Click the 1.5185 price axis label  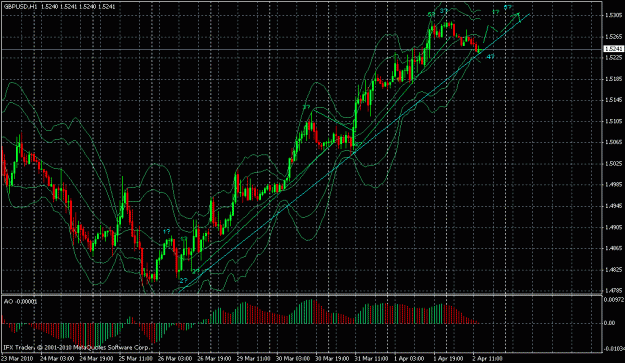click(x=613, y=79)
